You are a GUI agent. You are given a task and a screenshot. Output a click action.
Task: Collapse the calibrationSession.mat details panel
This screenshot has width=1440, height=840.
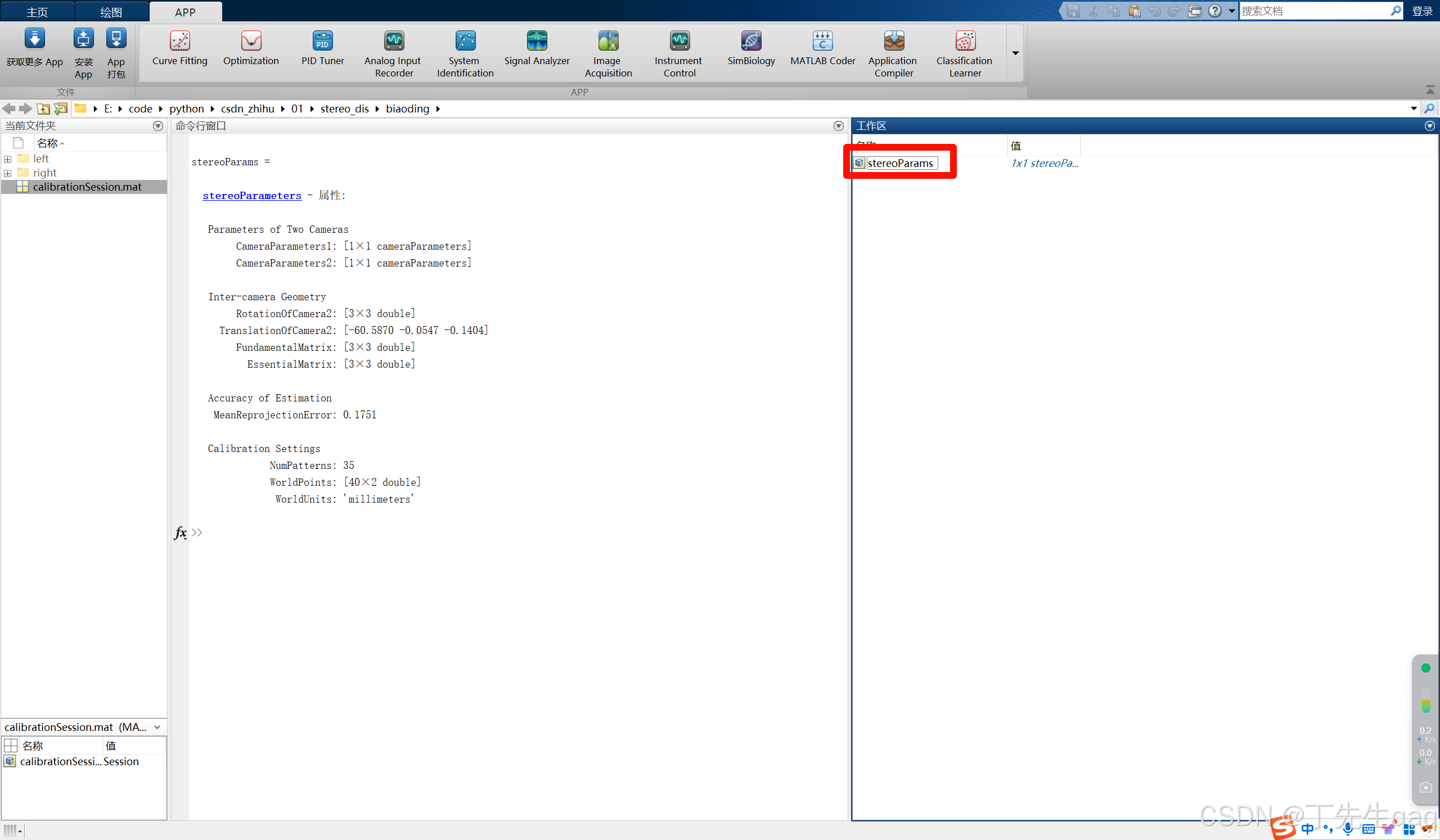click(x=157, y=727)
